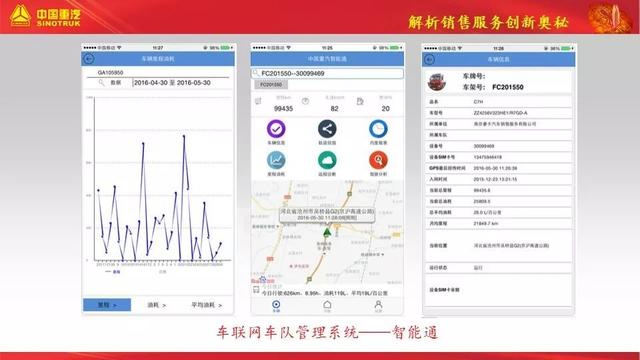Open the line-chart mileage fuel icon
This screenshot has height=360, width=640.
276,160
